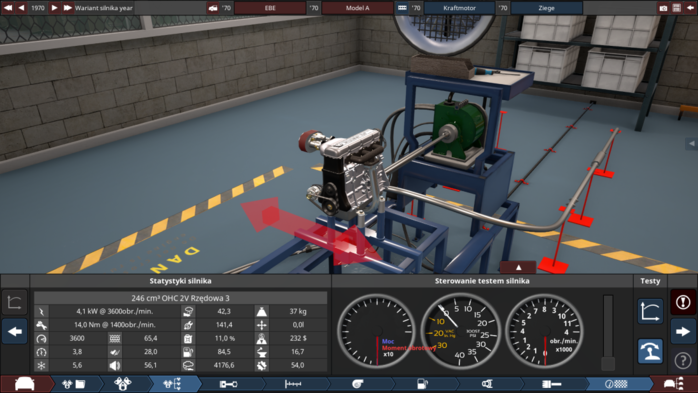The image size is (698, 393).
Task: Click the car icon next to EBE
Action: point(213,8)
